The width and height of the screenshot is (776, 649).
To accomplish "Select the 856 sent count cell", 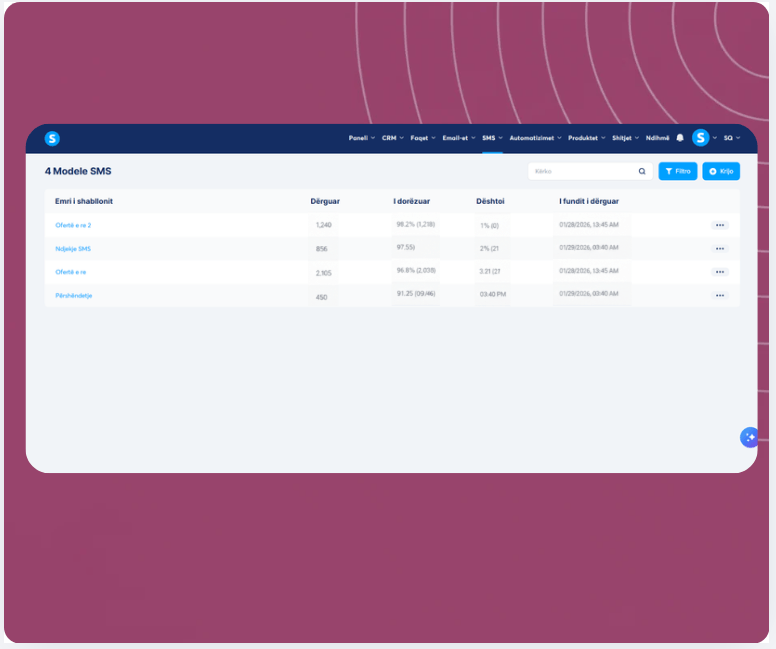I will 322,249.
